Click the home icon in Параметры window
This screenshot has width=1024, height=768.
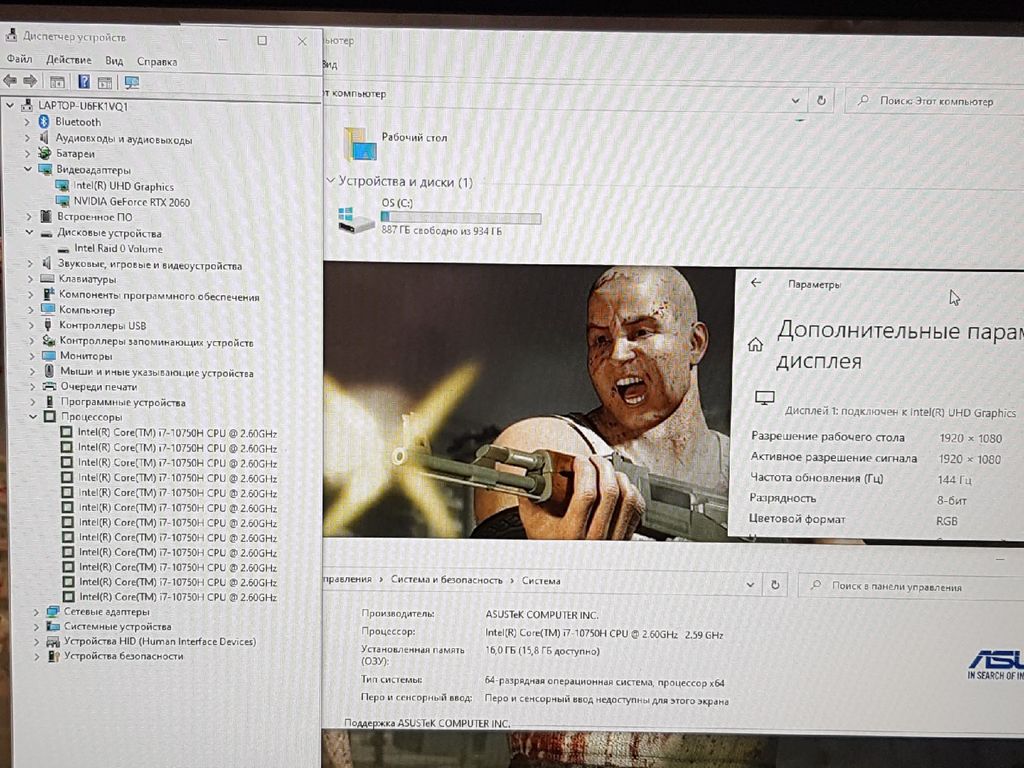click(x=756, y=345)
